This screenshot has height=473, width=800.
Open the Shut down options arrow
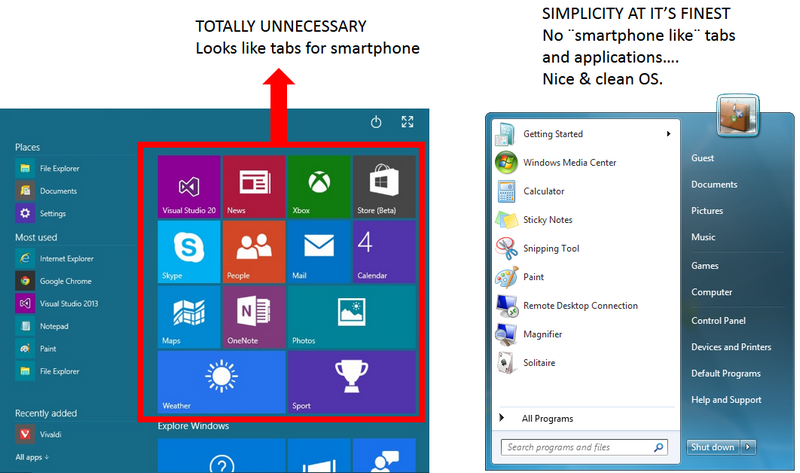coord(748,447)
